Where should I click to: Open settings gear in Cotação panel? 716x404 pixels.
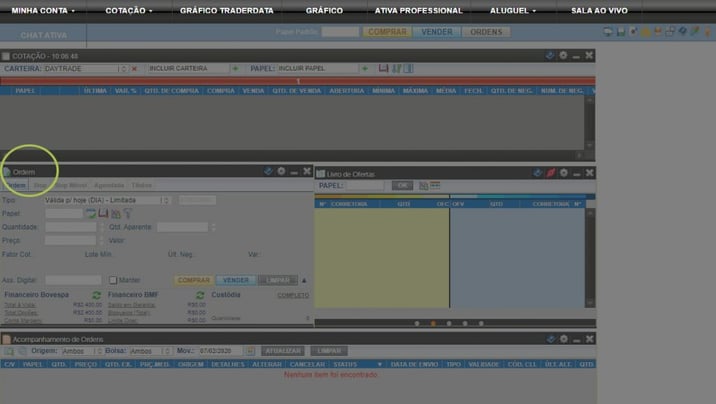pos(563,56)
